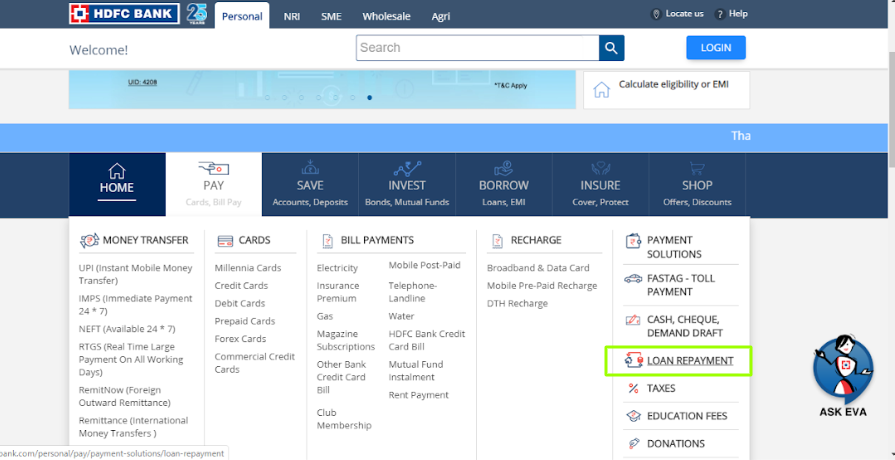Open the LOAN REPAYMENT link
The height and width of the screenshot is (460, 895).
(690, 361)
